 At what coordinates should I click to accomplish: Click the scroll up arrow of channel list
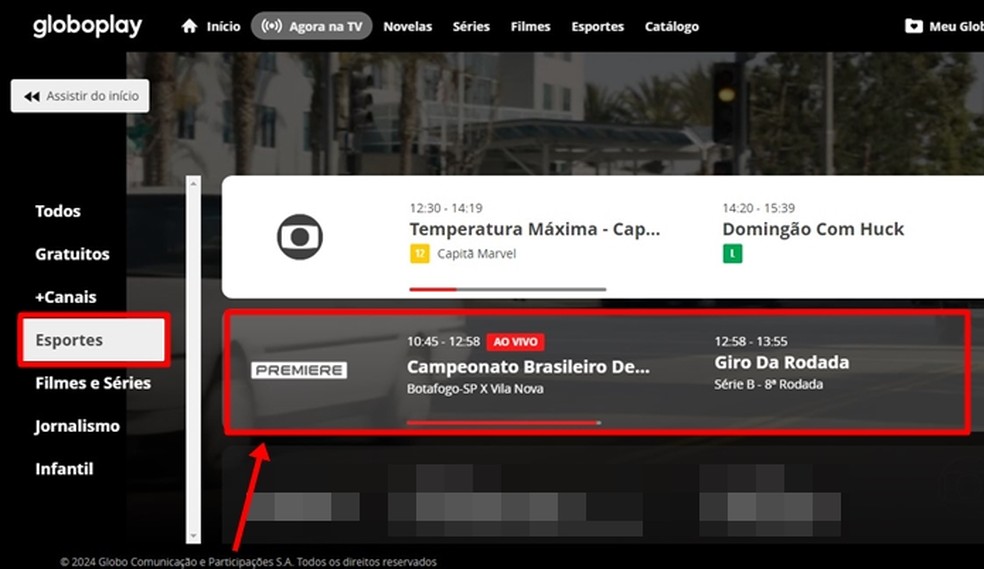193,183
